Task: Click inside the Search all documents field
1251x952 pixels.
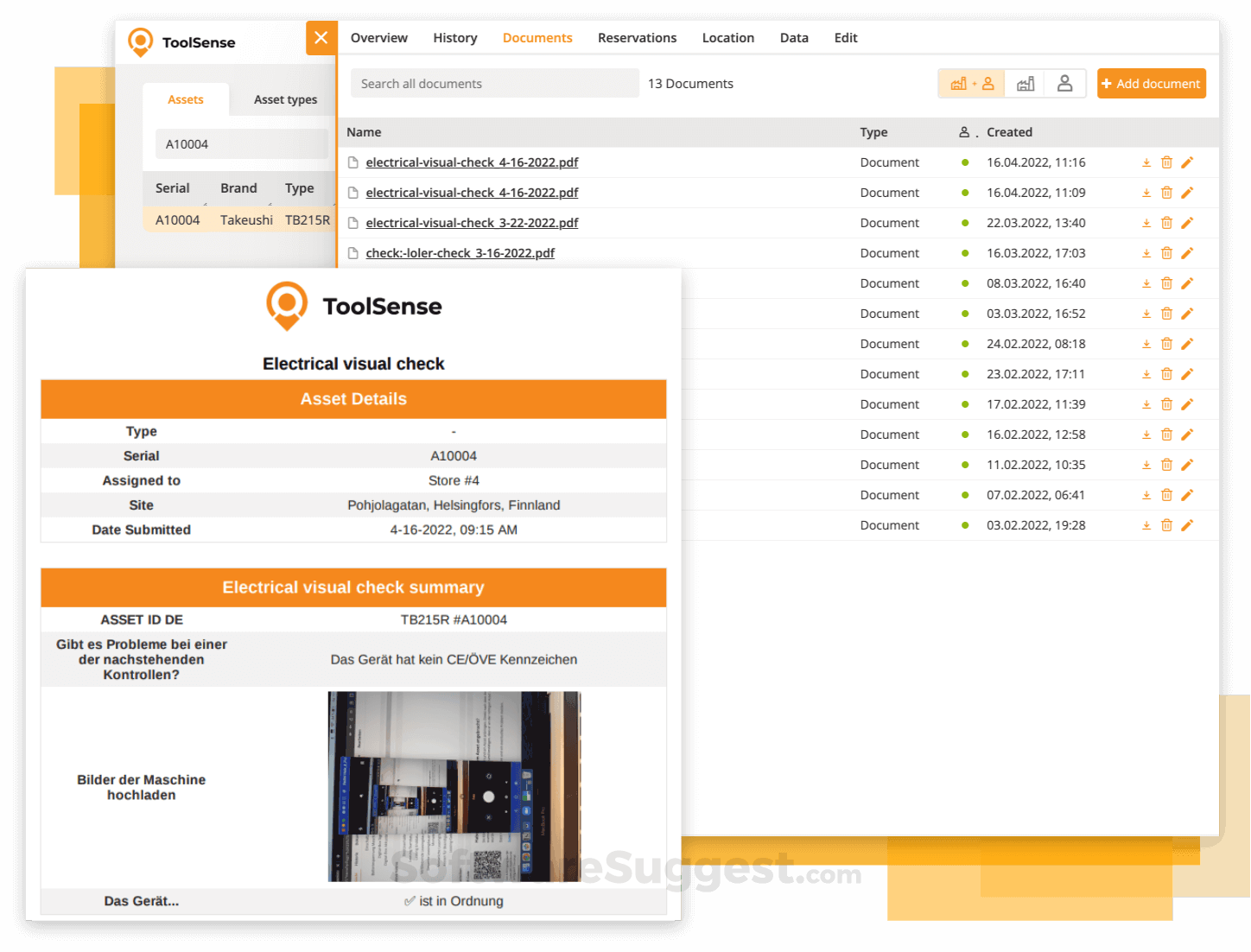Action: (494, 83)
